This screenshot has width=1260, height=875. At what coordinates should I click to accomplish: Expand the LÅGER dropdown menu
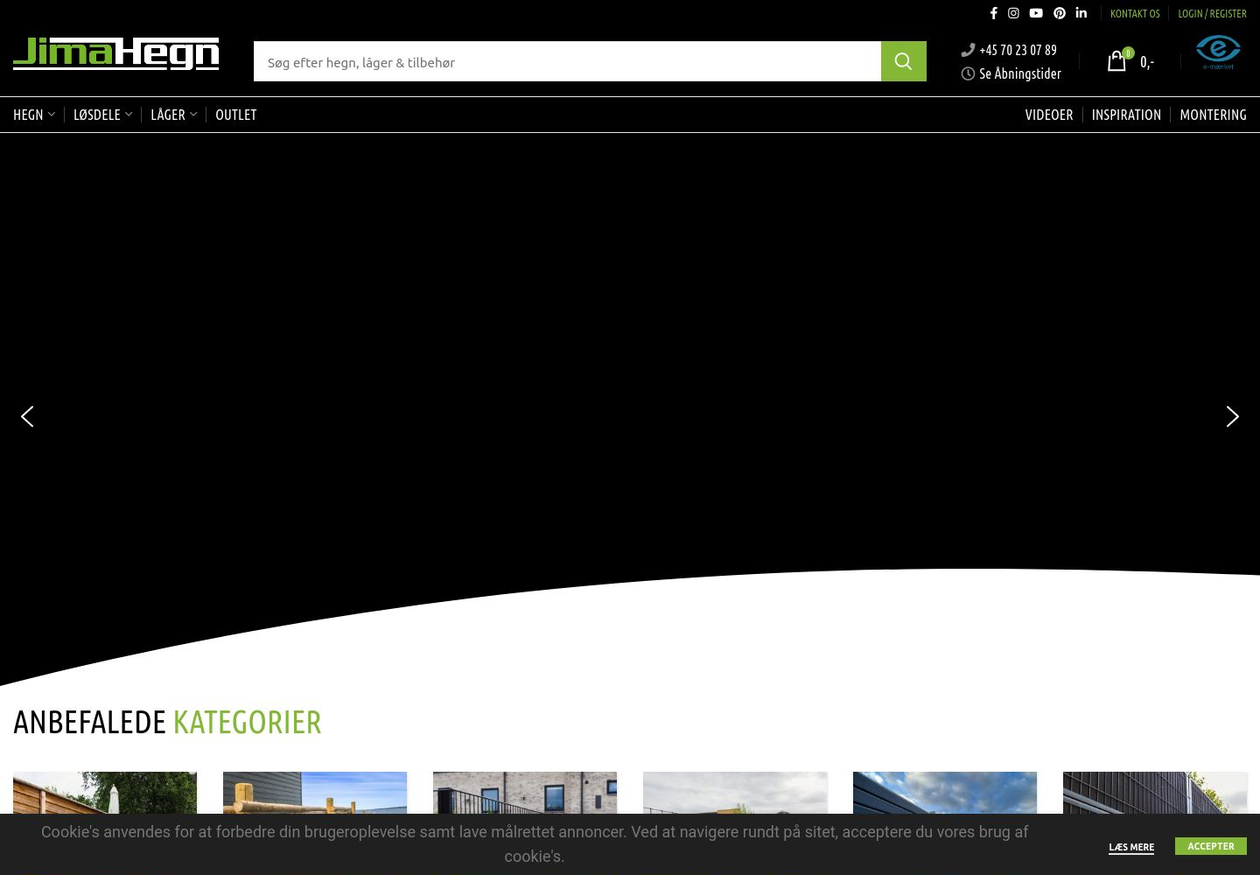click(x=173, y=115)
